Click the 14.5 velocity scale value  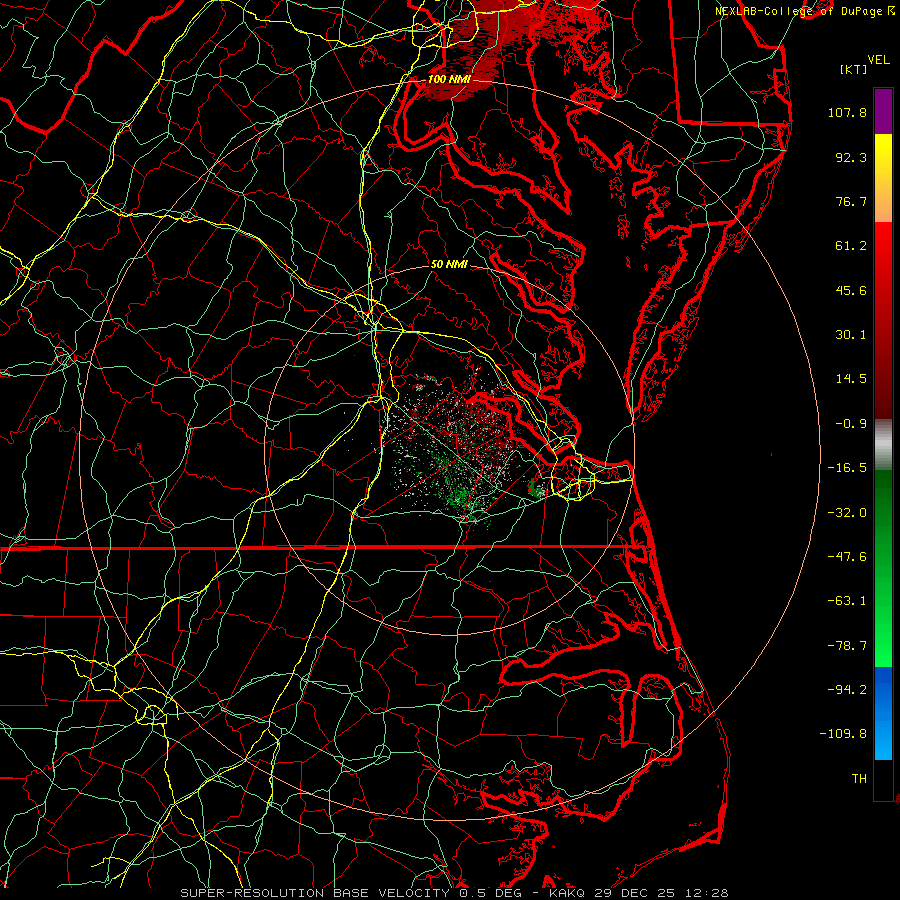(x=851, y=379)
